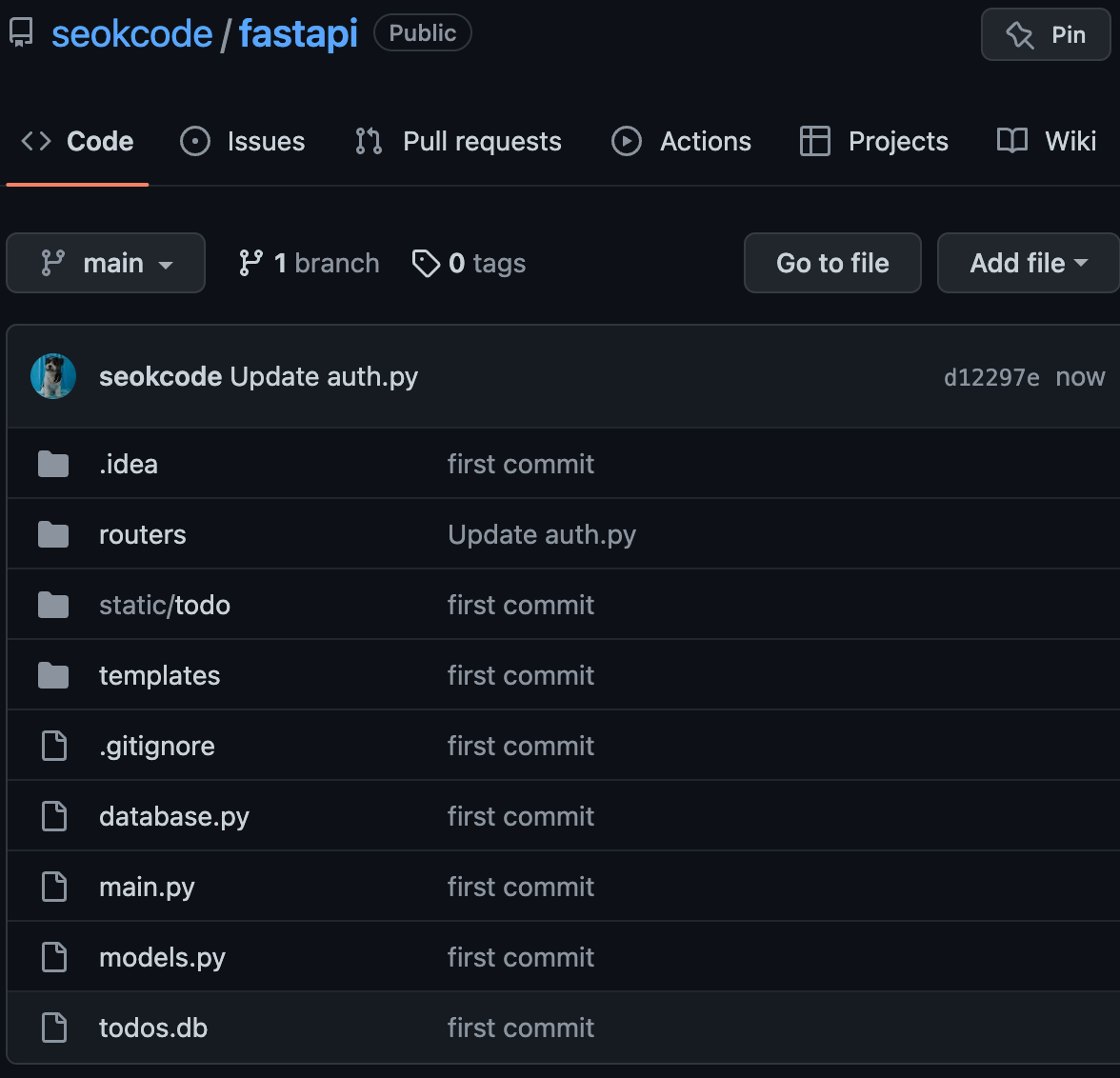This screenshot has height=1078, width=1120.
Task: Click the file icon for database.py
Action: 54,816
